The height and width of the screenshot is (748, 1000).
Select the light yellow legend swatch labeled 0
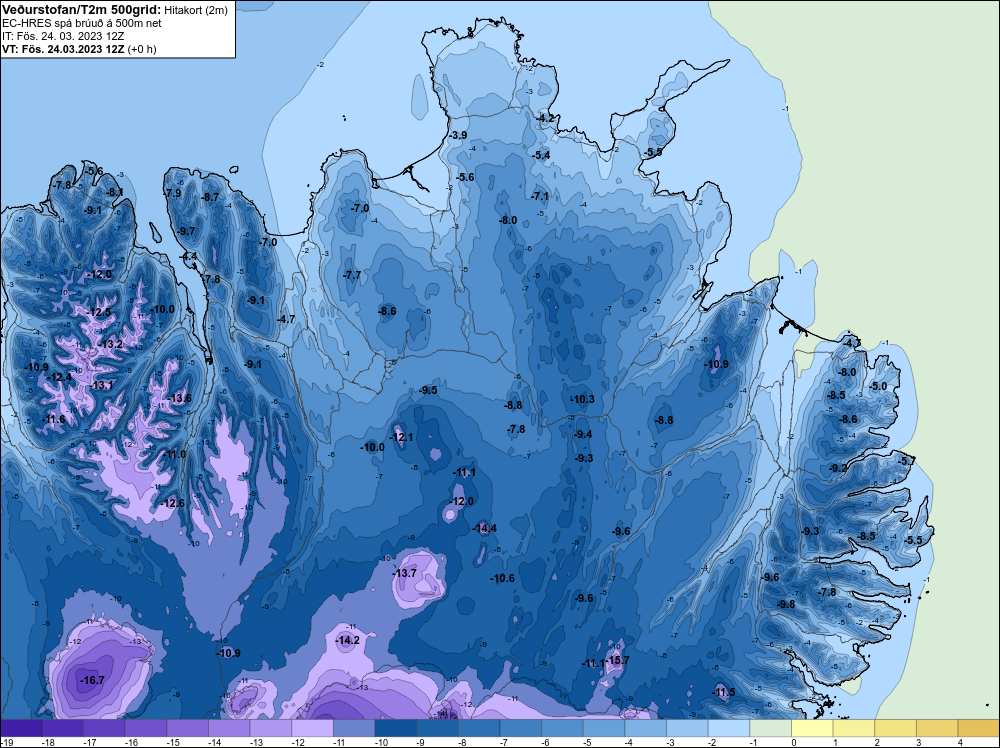[x=811, y=728]
